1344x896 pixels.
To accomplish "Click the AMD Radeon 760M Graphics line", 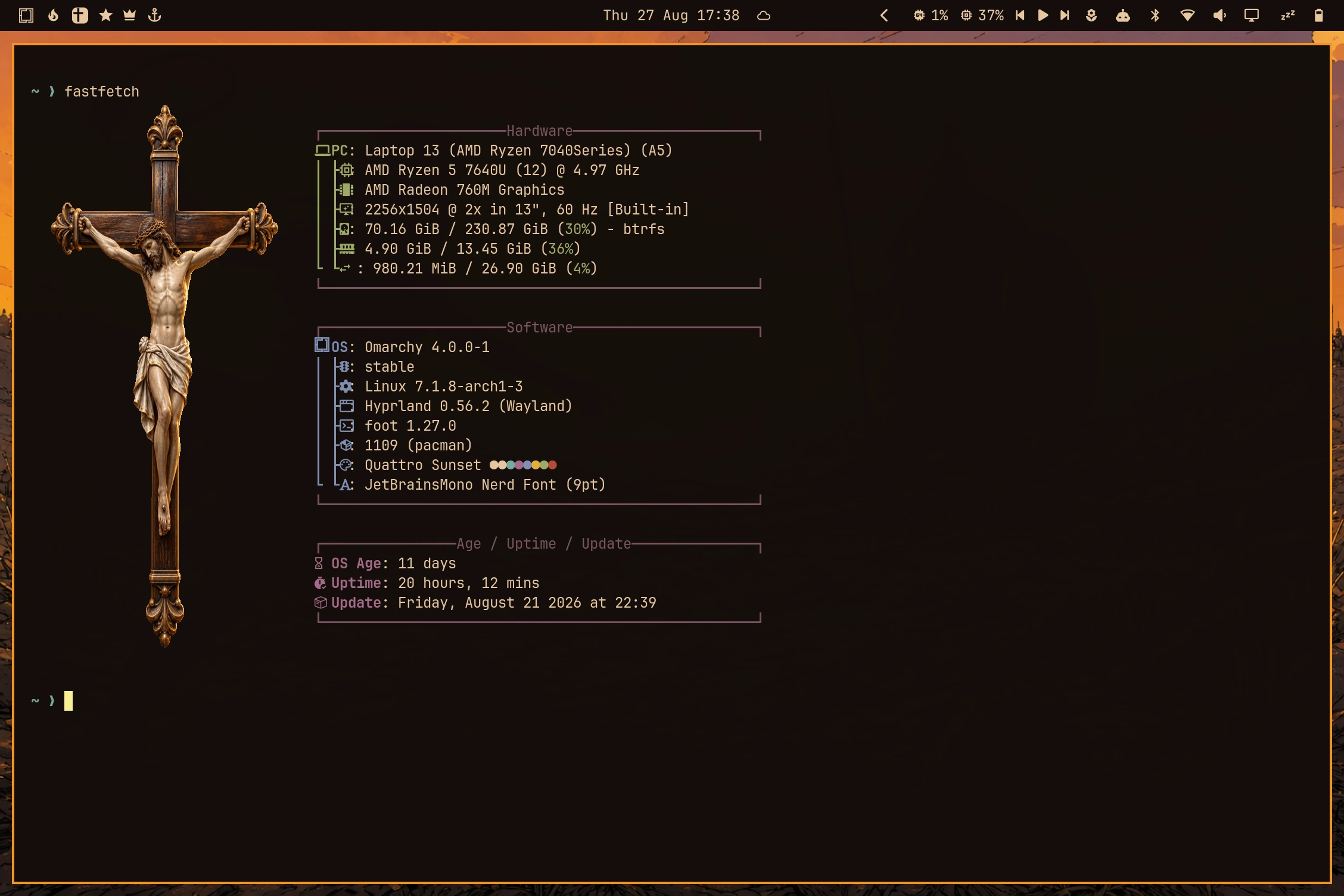I will point(450,190).
